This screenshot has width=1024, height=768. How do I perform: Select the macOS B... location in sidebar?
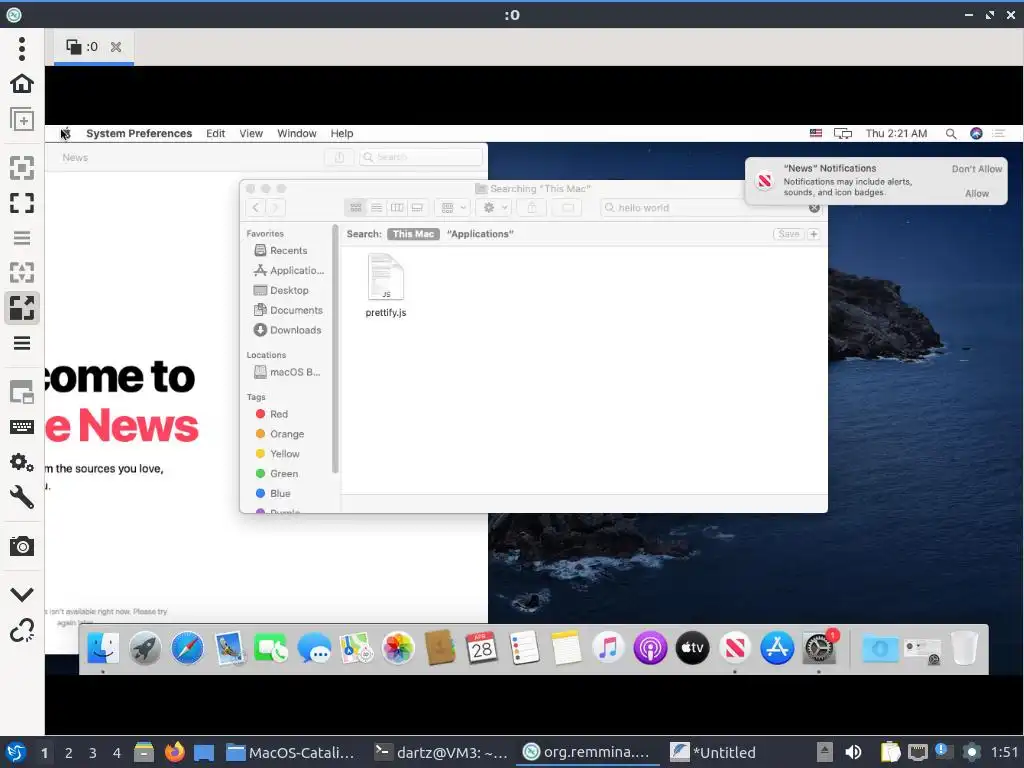[x=287, y=372]
